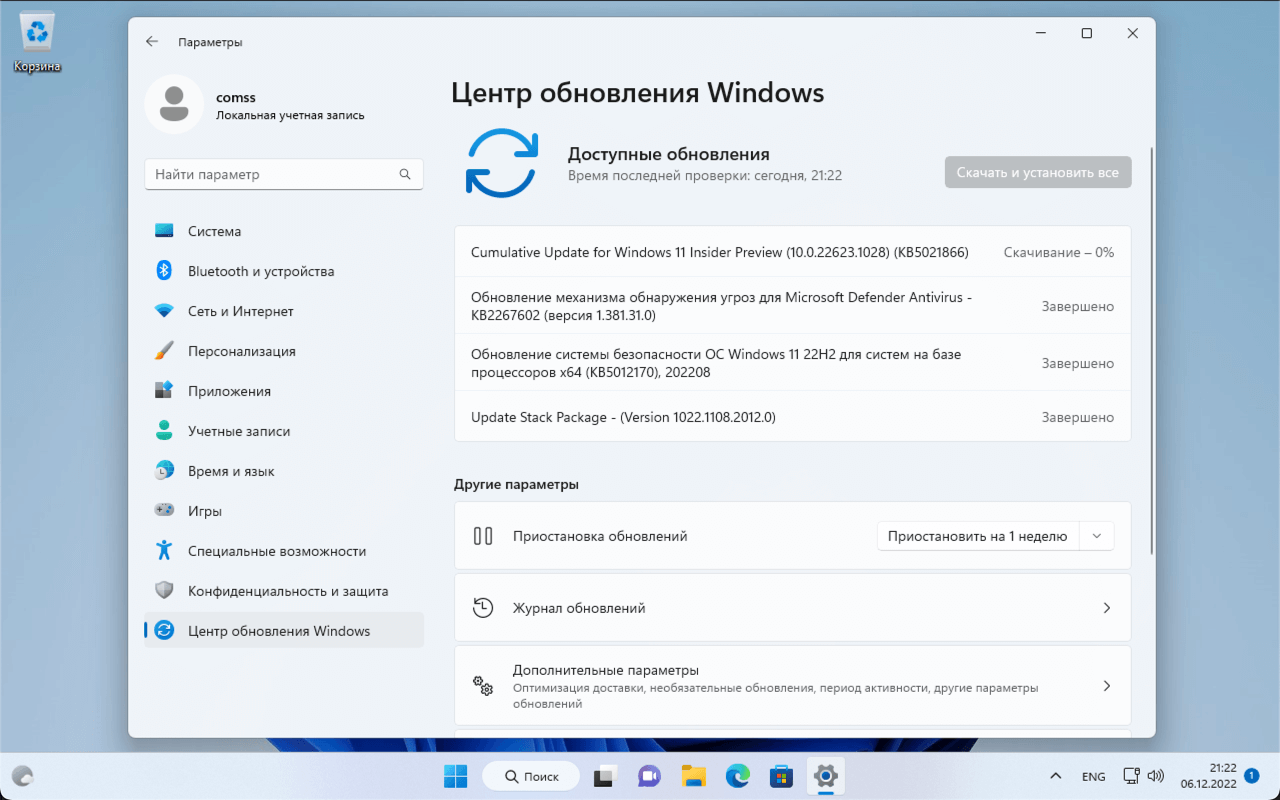Expand the pause duration dropdown arrow
The image size is (1280, 800).
coord(1097,536)
